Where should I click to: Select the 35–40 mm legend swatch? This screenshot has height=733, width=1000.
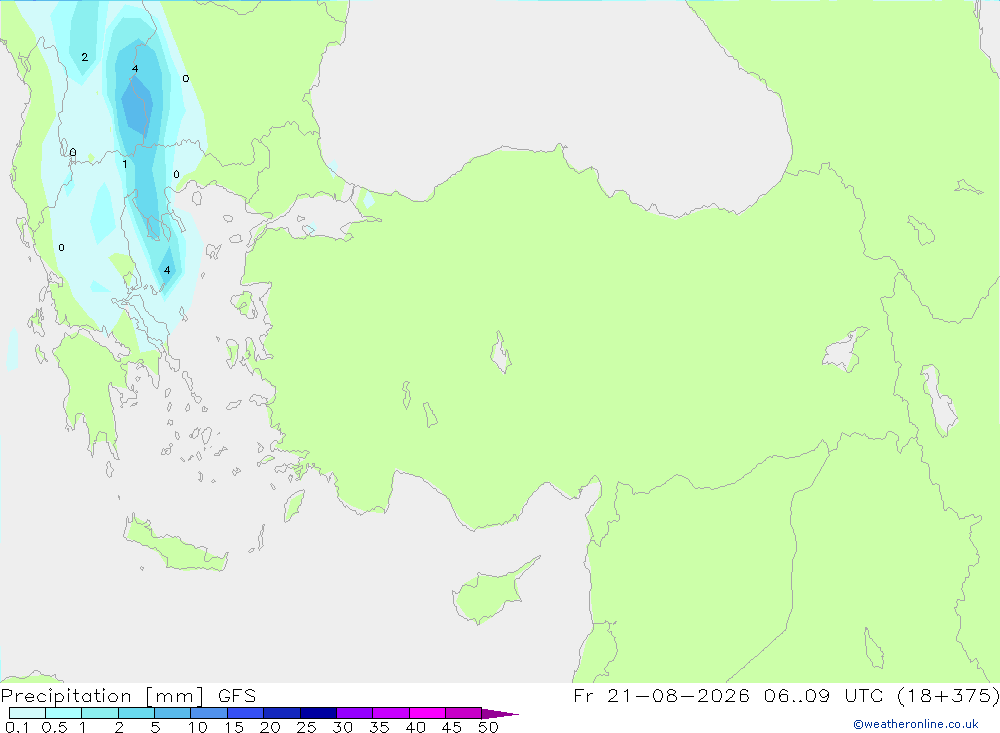[391, 713]
